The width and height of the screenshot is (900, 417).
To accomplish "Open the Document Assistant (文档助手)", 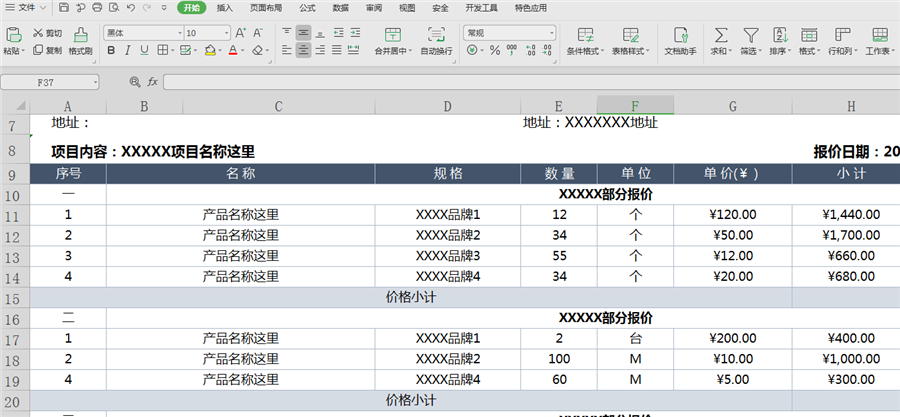I will point(680,41).
